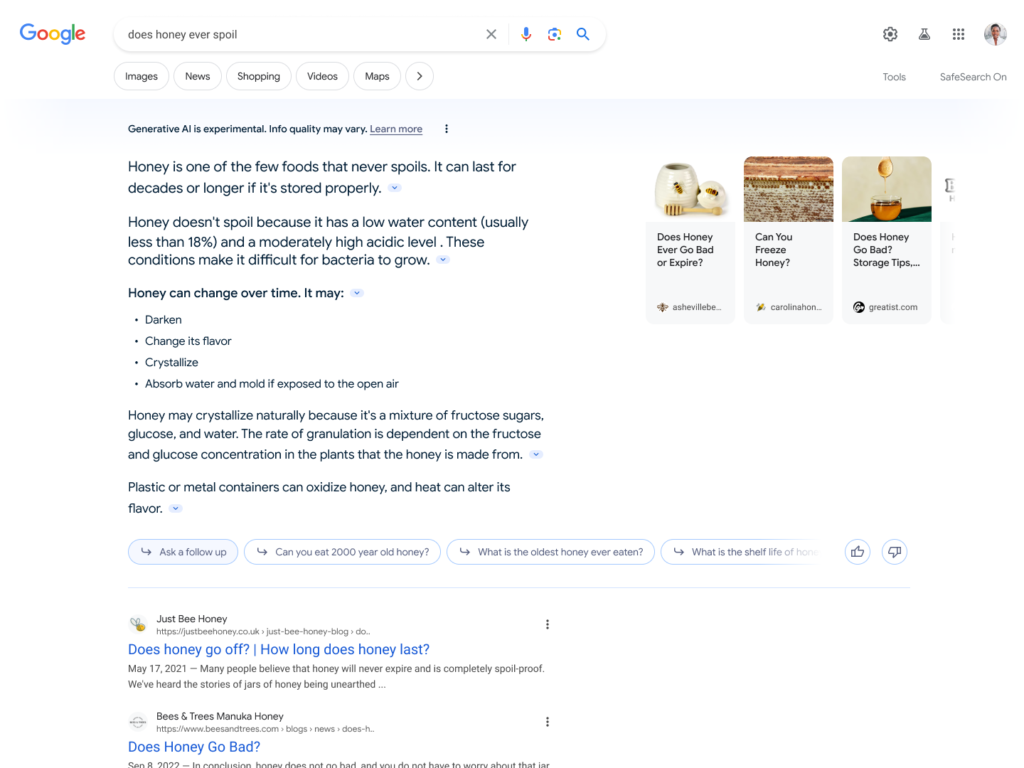The width and height of the screenshot is (1024, 768).
Task: Give thumbs up to AI answer
Action: pyautogui.click(x=857, y=552)
